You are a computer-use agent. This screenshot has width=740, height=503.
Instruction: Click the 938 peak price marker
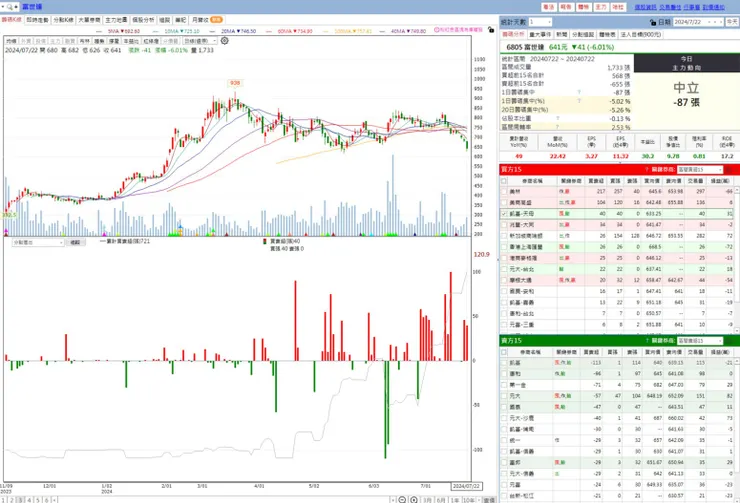point(235,83)
